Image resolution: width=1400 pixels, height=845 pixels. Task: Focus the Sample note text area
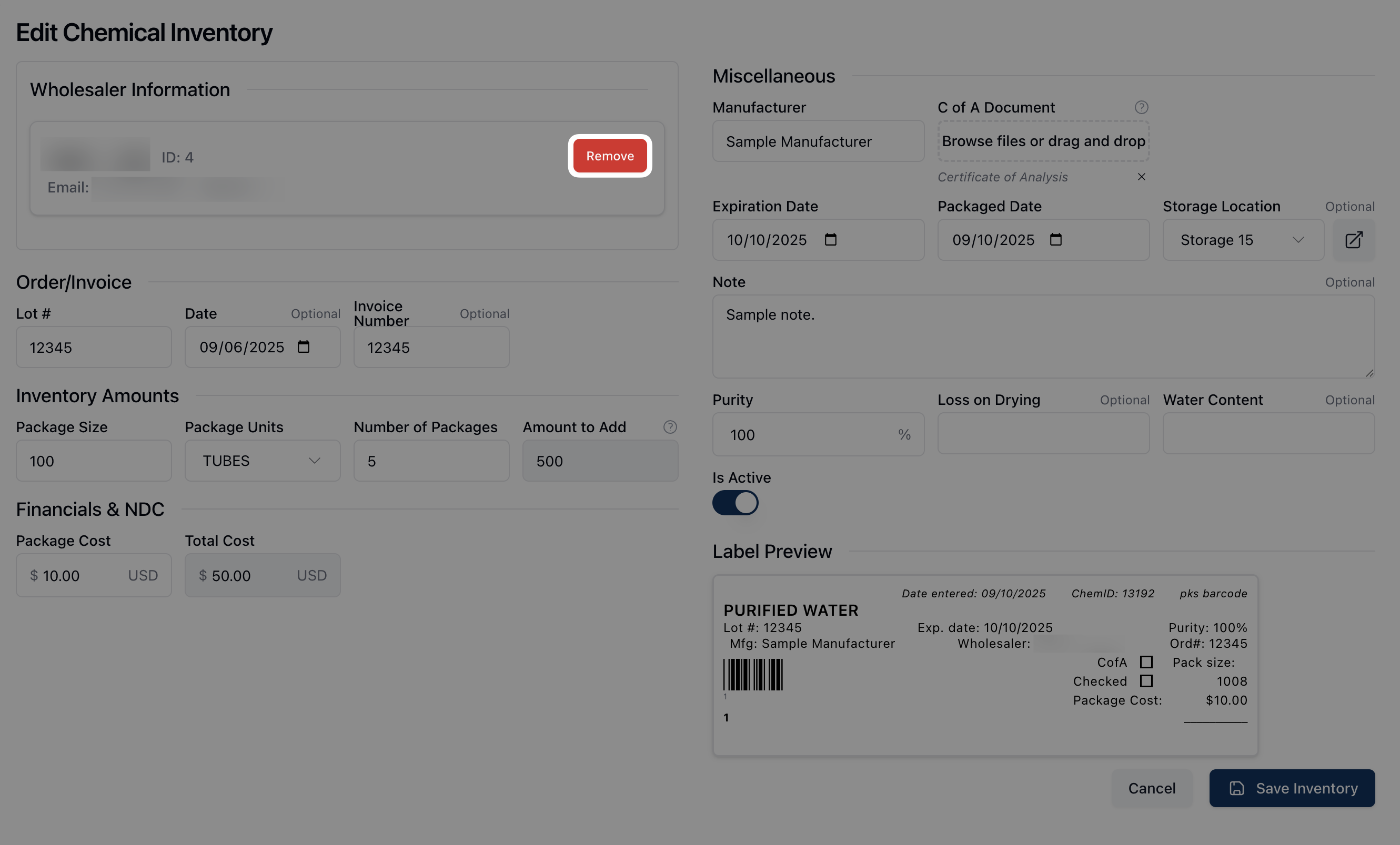point(1043,337)
